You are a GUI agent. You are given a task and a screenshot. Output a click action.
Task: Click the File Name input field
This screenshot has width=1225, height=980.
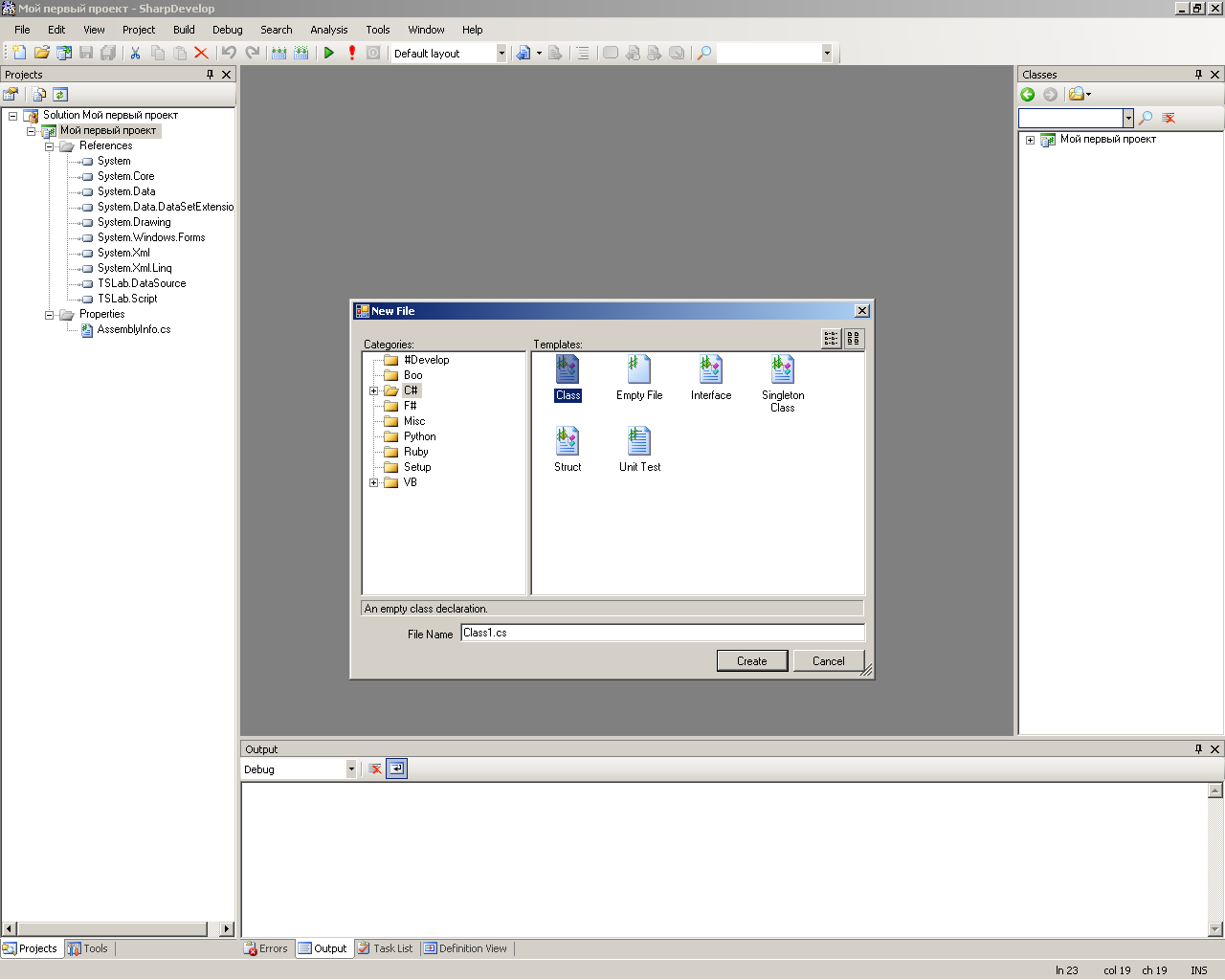click(x=662, y=633)
